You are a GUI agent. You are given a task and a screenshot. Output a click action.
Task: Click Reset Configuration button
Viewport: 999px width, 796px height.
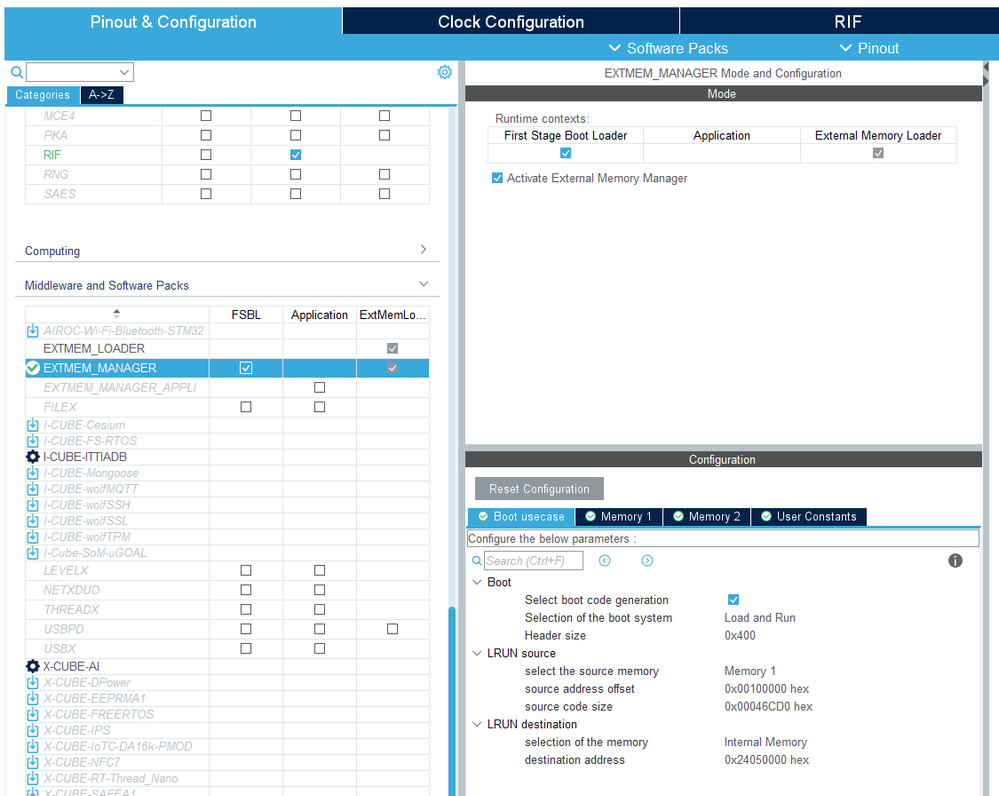(539, 489)
